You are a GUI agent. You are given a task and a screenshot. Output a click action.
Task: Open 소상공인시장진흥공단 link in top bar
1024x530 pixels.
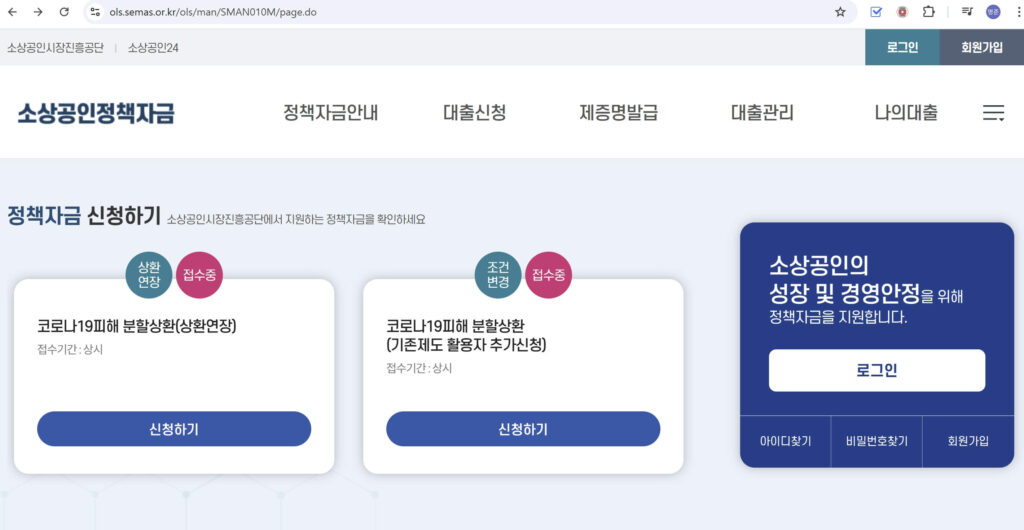click(x=56, y=48)
